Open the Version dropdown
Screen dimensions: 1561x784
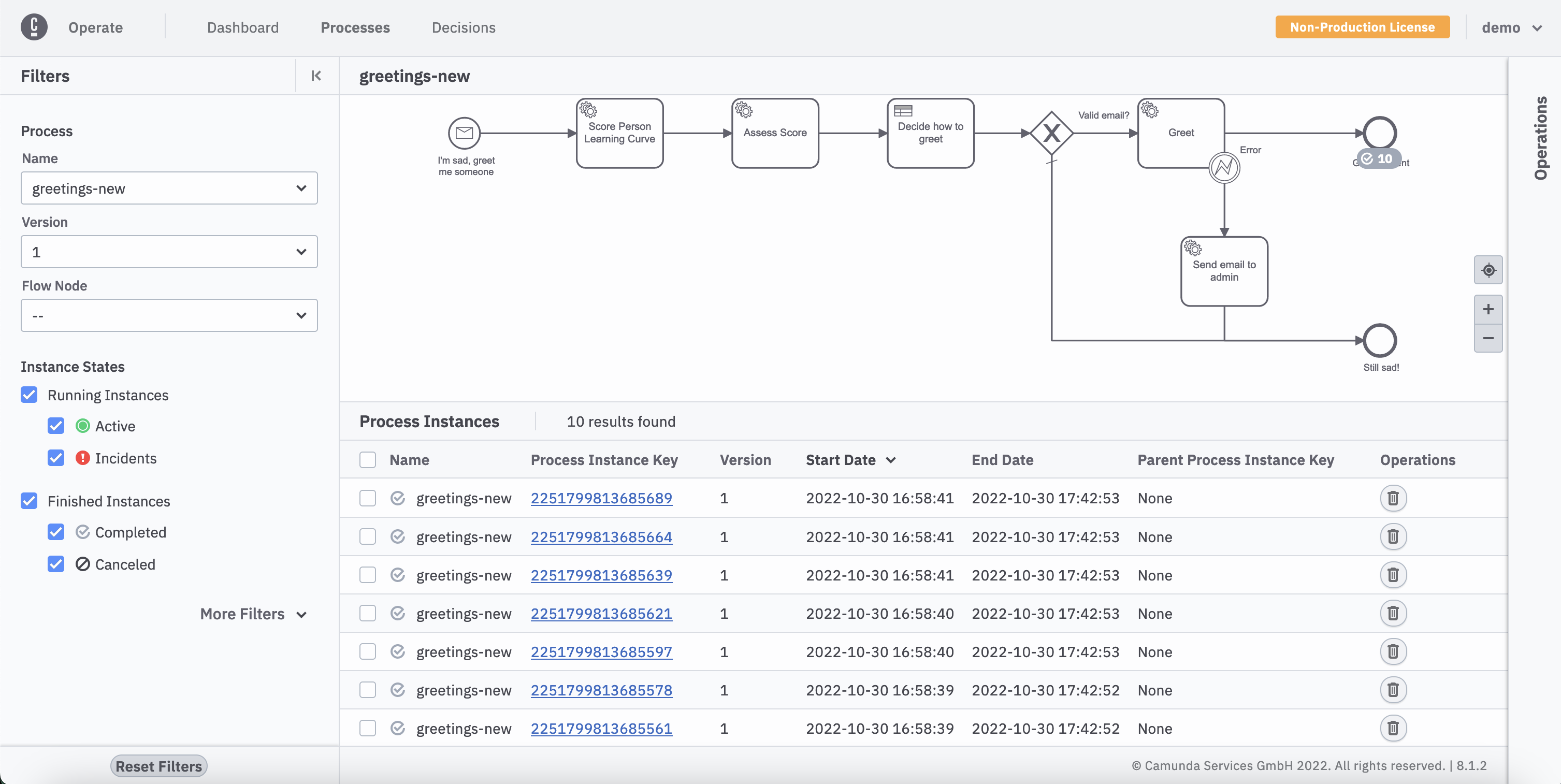pos(169,252)
